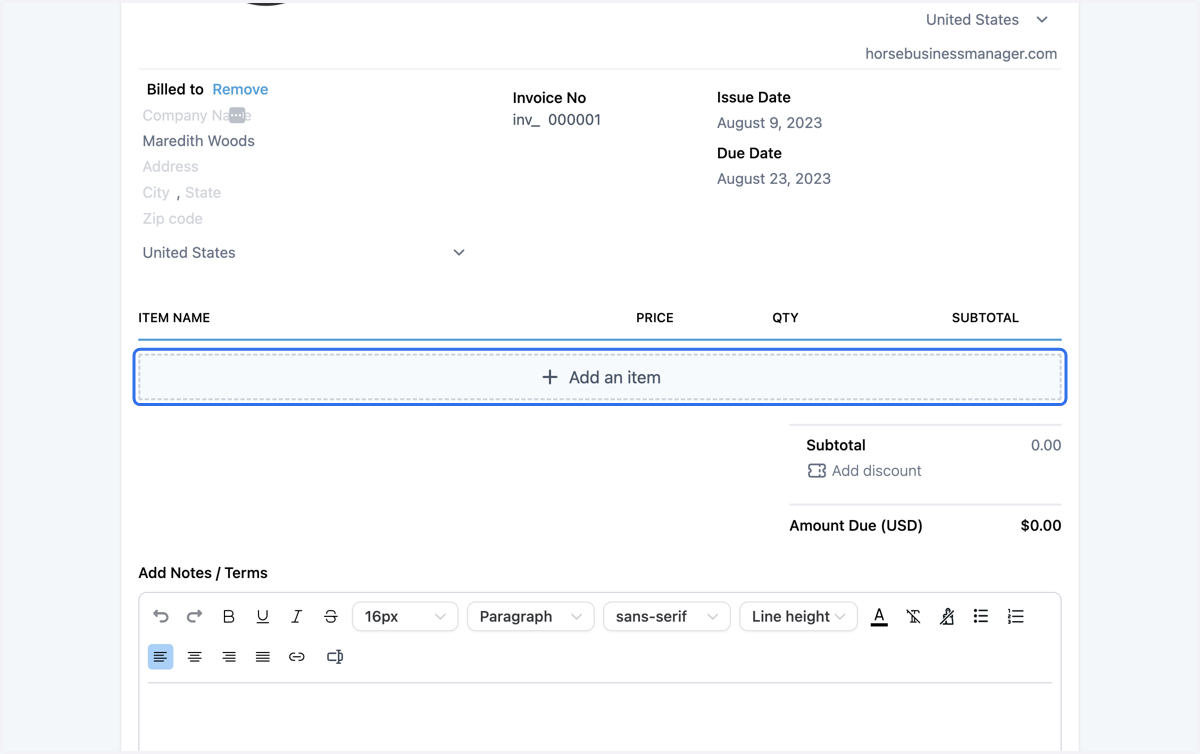Screen dimensions: 1200x754
Task: Click the horsebusinessmanager.com website text
Action: tap(961, 54)
